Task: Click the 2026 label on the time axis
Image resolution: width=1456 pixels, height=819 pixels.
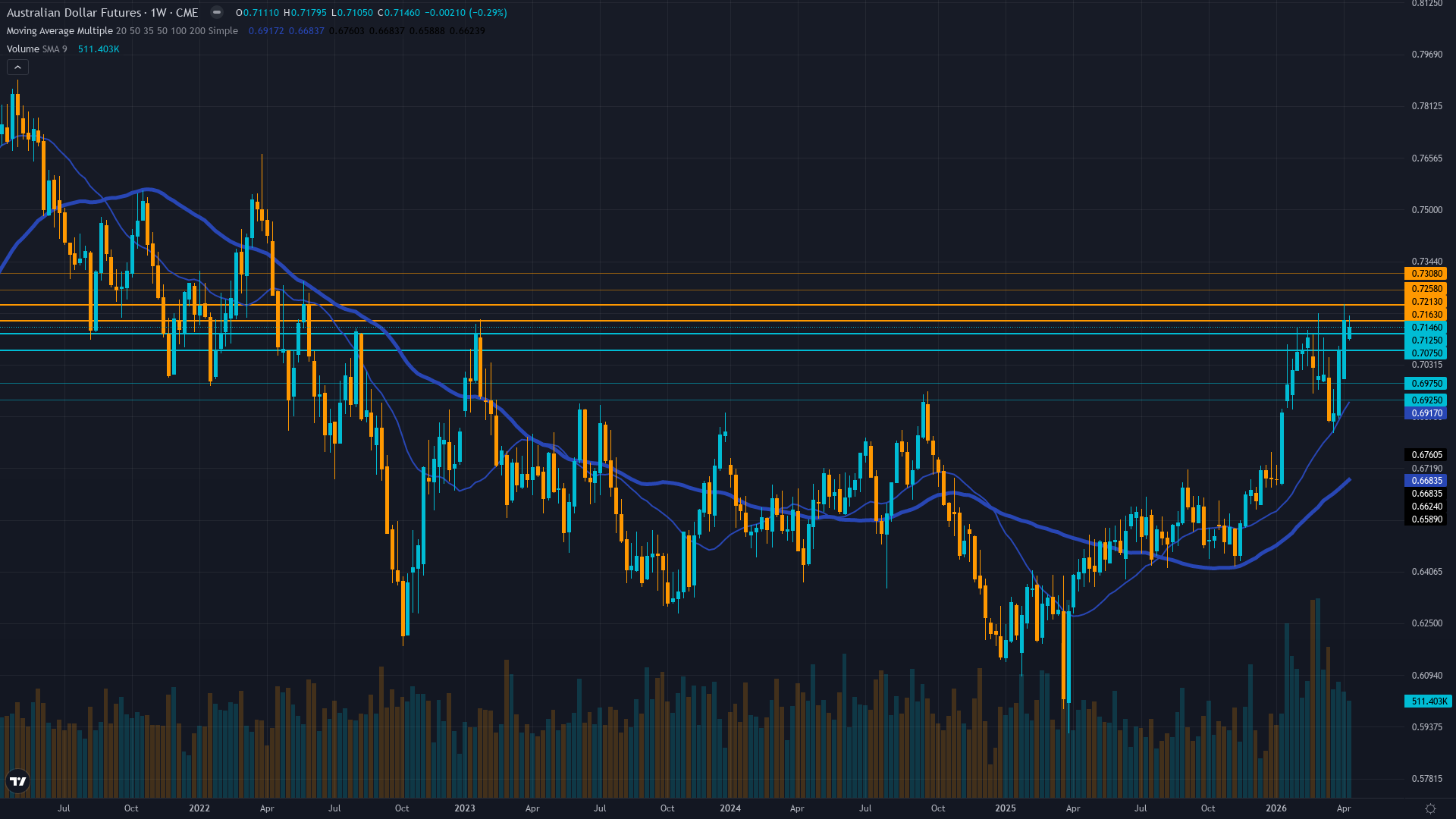Action: coord(1276,808)
